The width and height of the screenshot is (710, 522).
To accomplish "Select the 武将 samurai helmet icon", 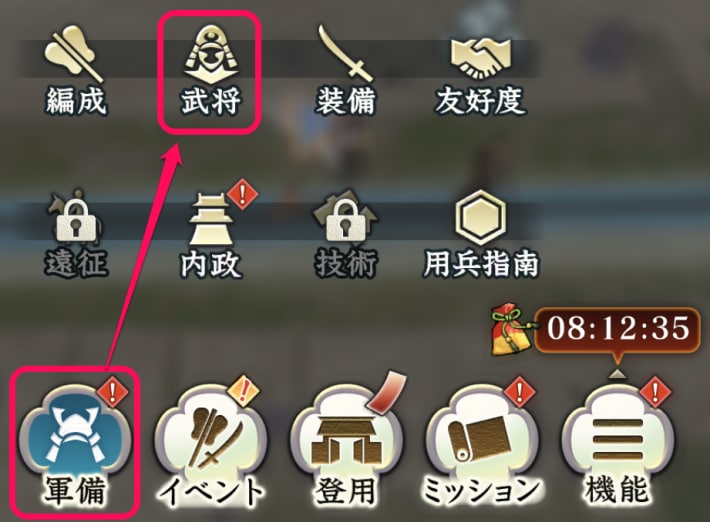I will (210, 70).
